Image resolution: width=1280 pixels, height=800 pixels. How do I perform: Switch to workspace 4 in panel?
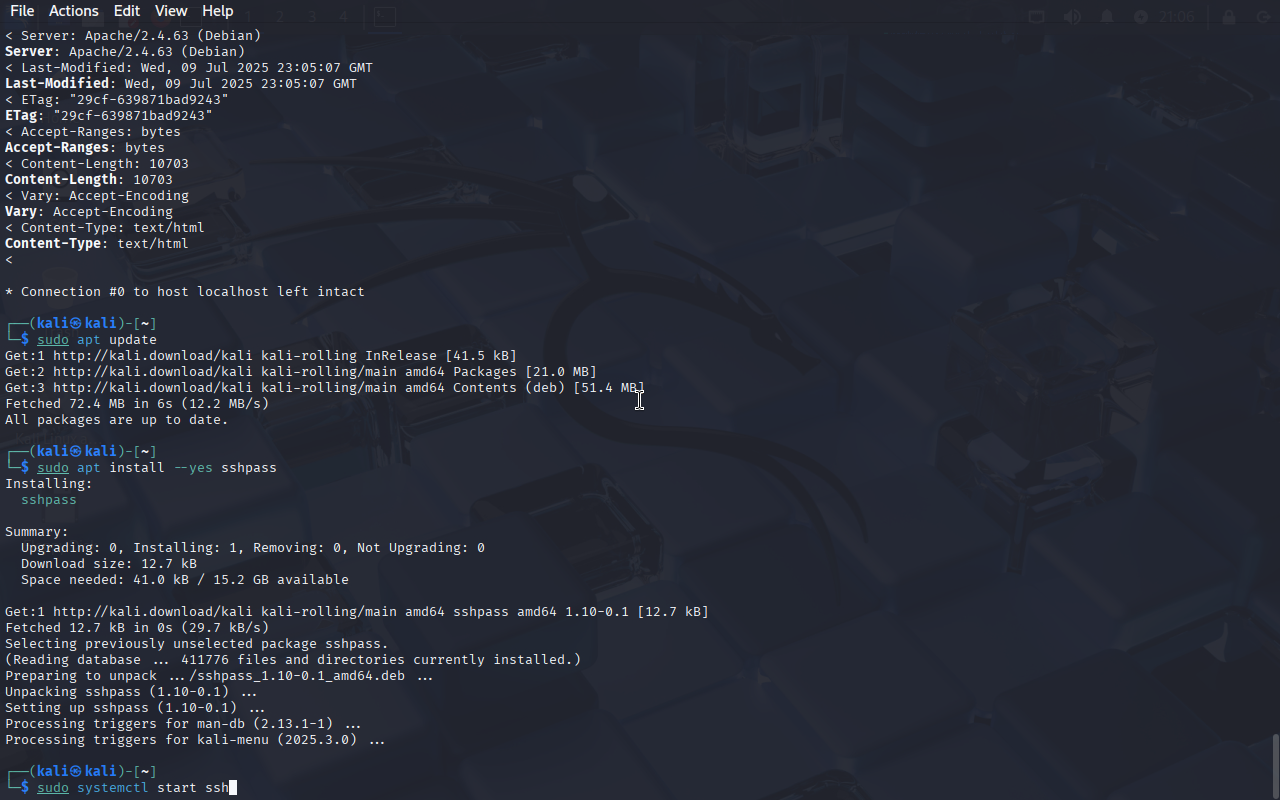point(343,17)
